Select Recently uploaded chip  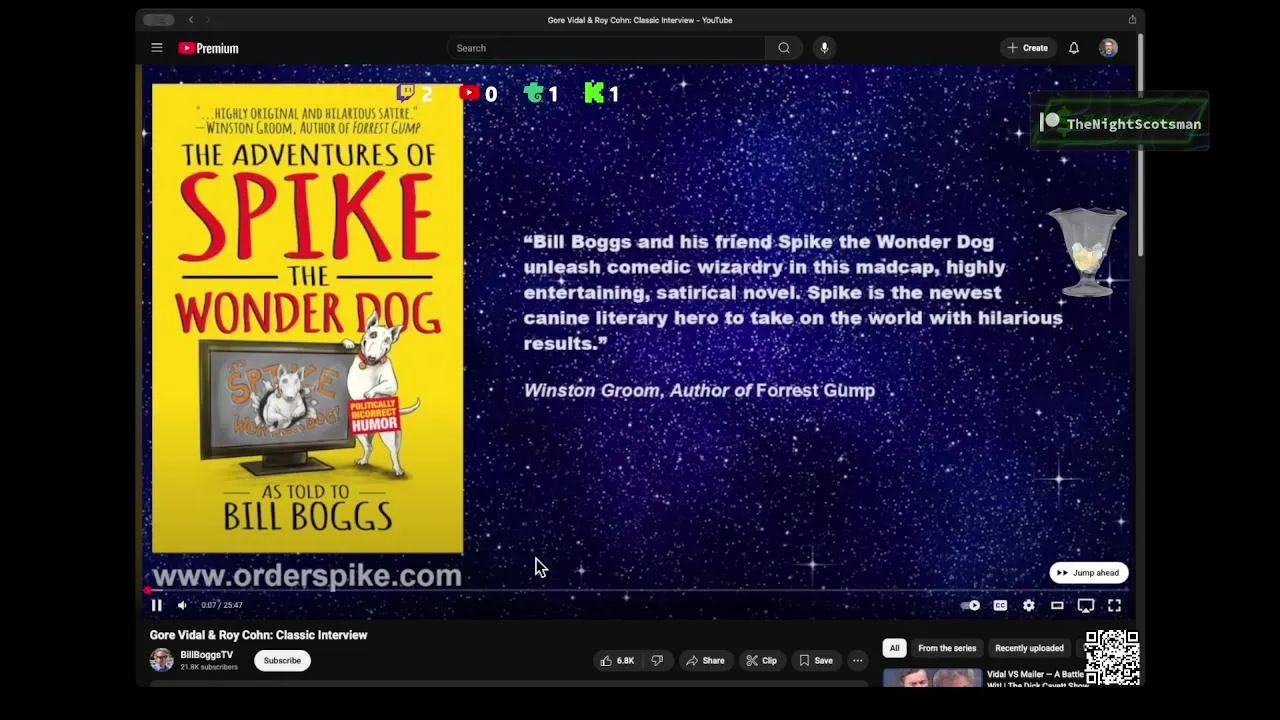(x=1029, y=648)
